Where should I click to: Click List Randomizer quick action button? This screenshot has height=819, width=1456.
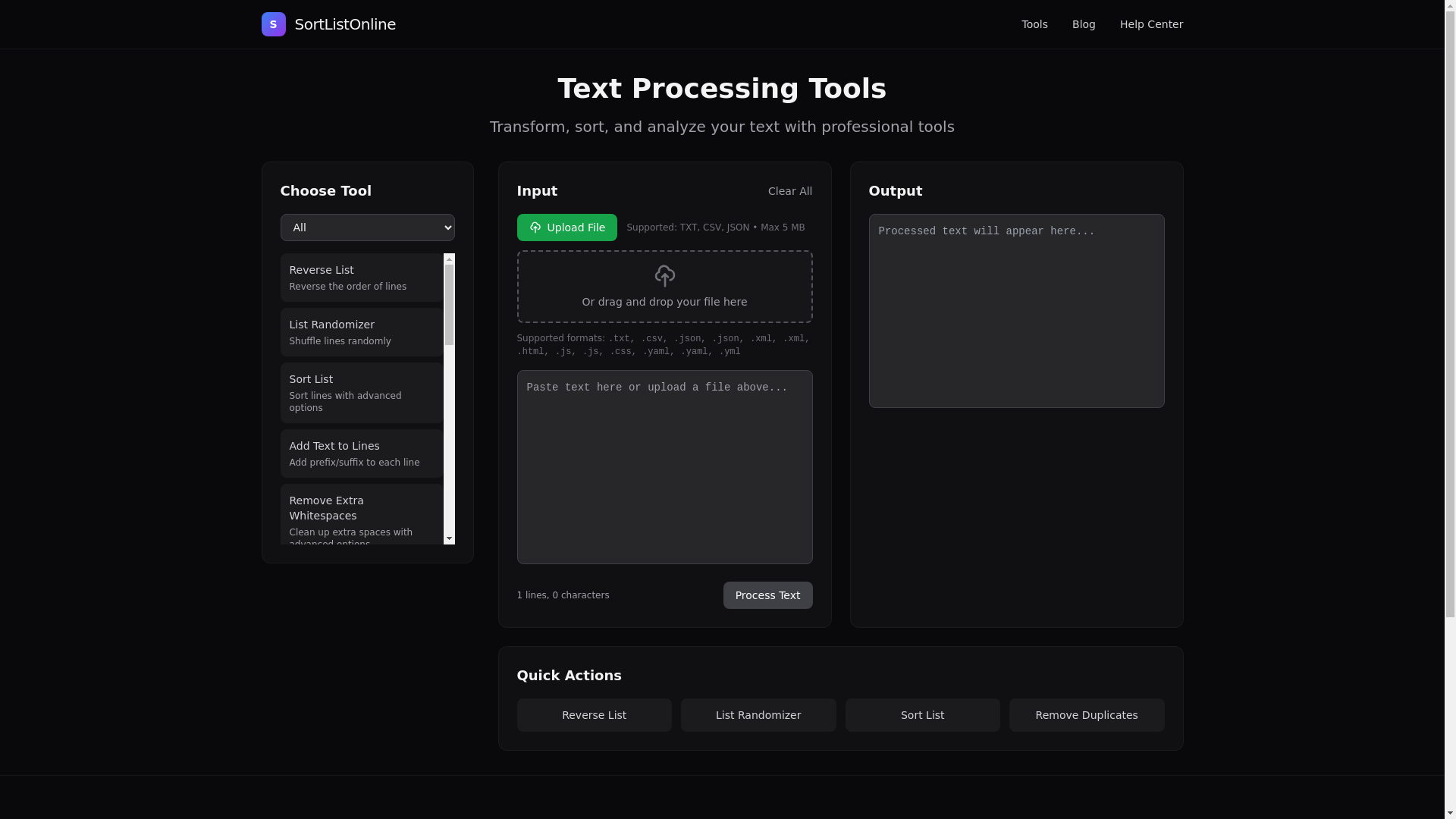(758, 715)
